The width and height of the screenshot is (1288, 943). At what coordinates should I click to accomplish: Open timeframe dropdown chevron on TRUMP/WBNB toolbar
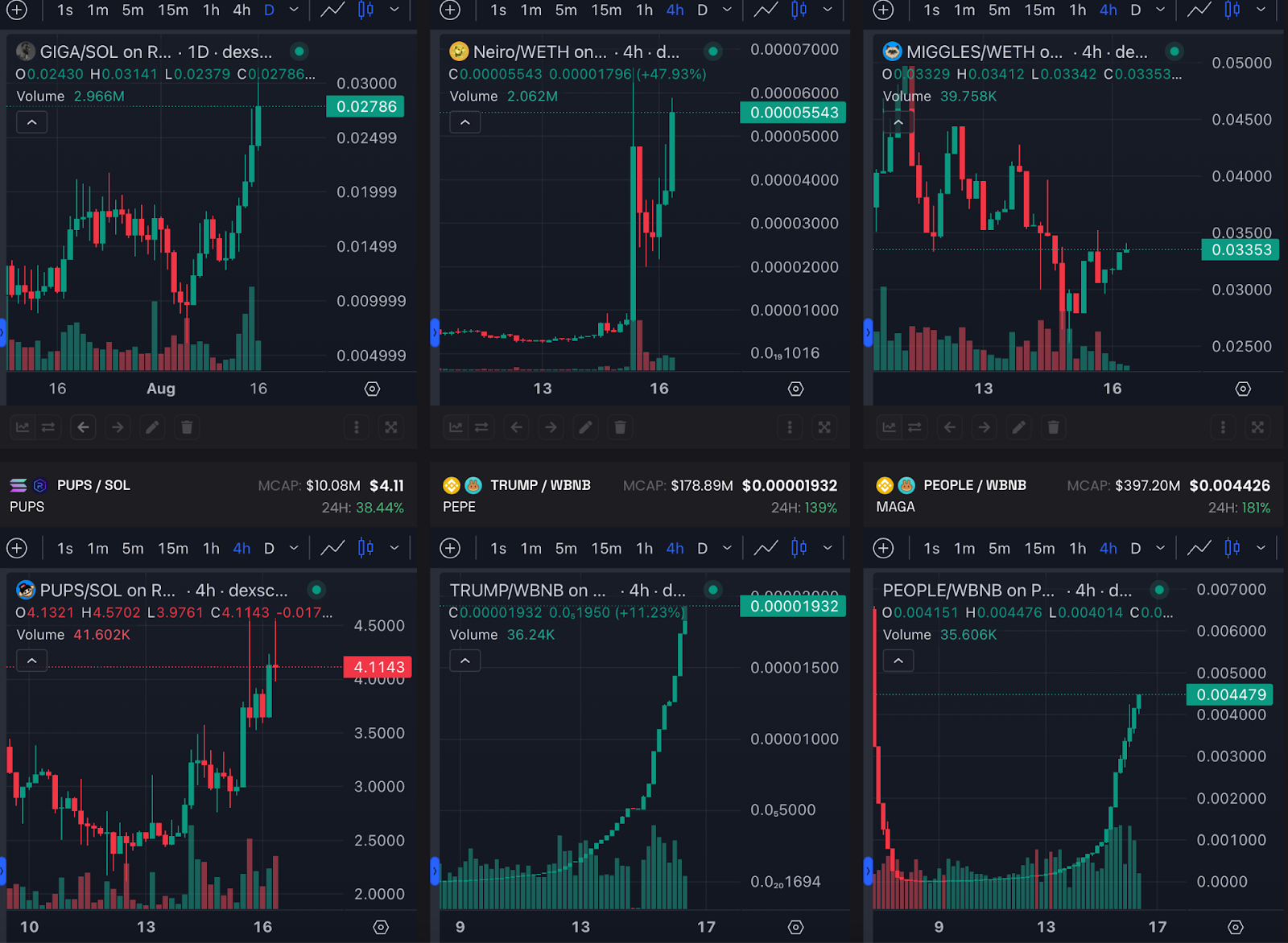point(727,548)
